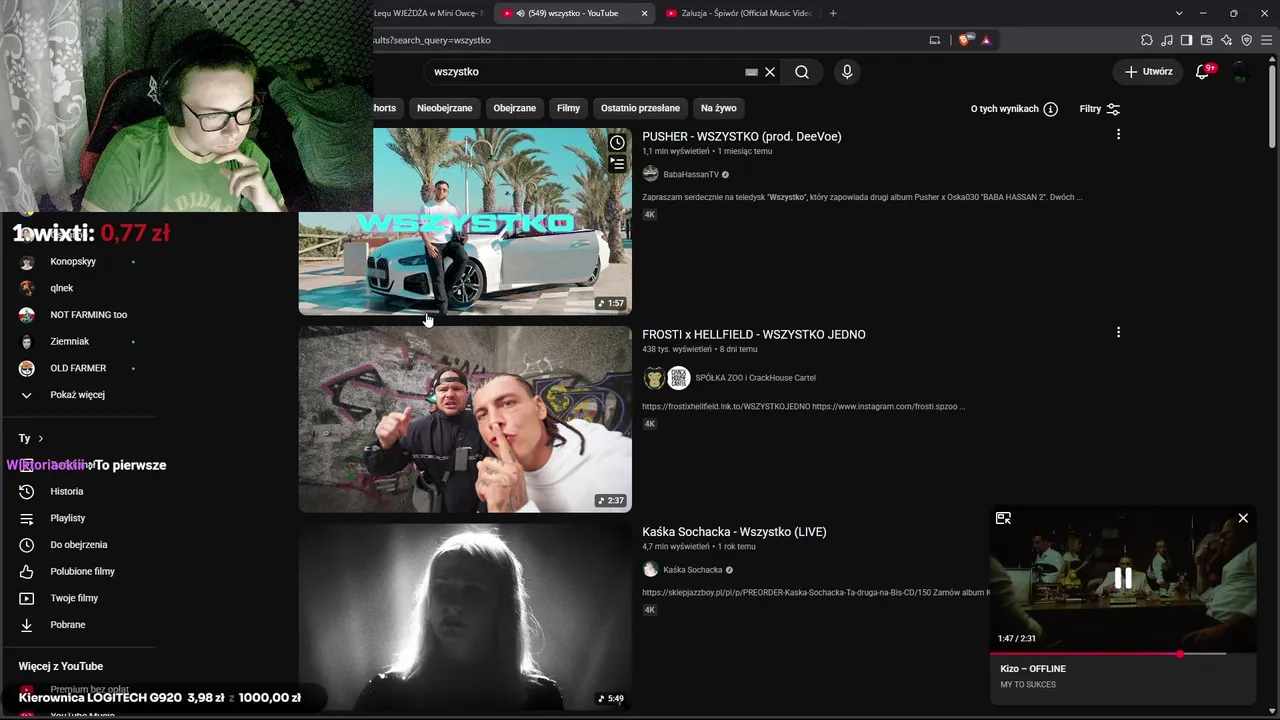Pause the Kizo – OFFLINE miniplayer
The width and height of the screenshot is (1280, 720).
click(x=1123, y=578)
